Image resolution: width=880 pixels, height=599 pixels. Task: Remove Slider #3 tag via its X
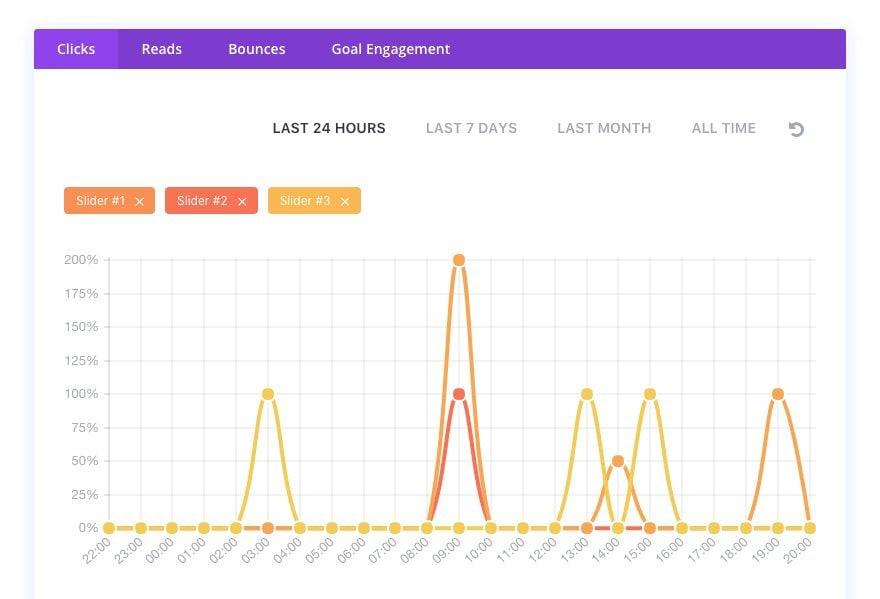click(345, 202)
